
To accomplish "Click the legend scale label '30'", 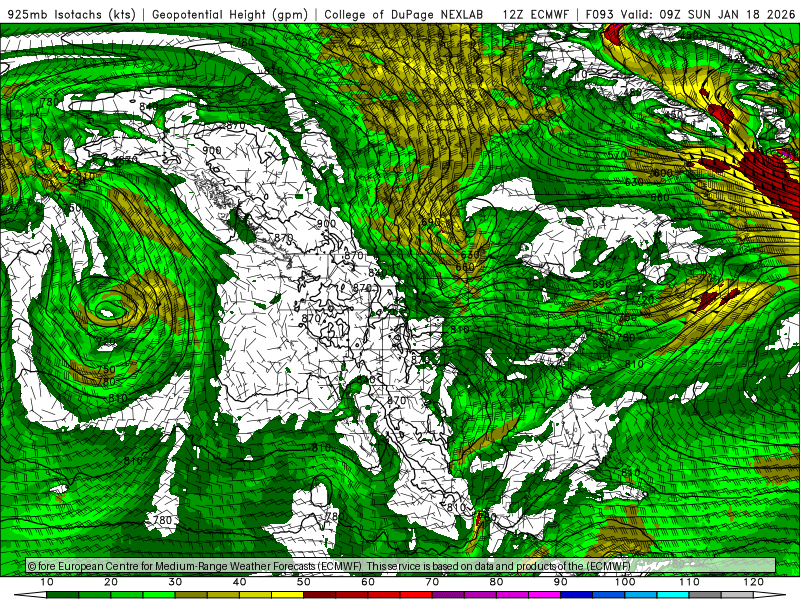I will tap(175, 582).
